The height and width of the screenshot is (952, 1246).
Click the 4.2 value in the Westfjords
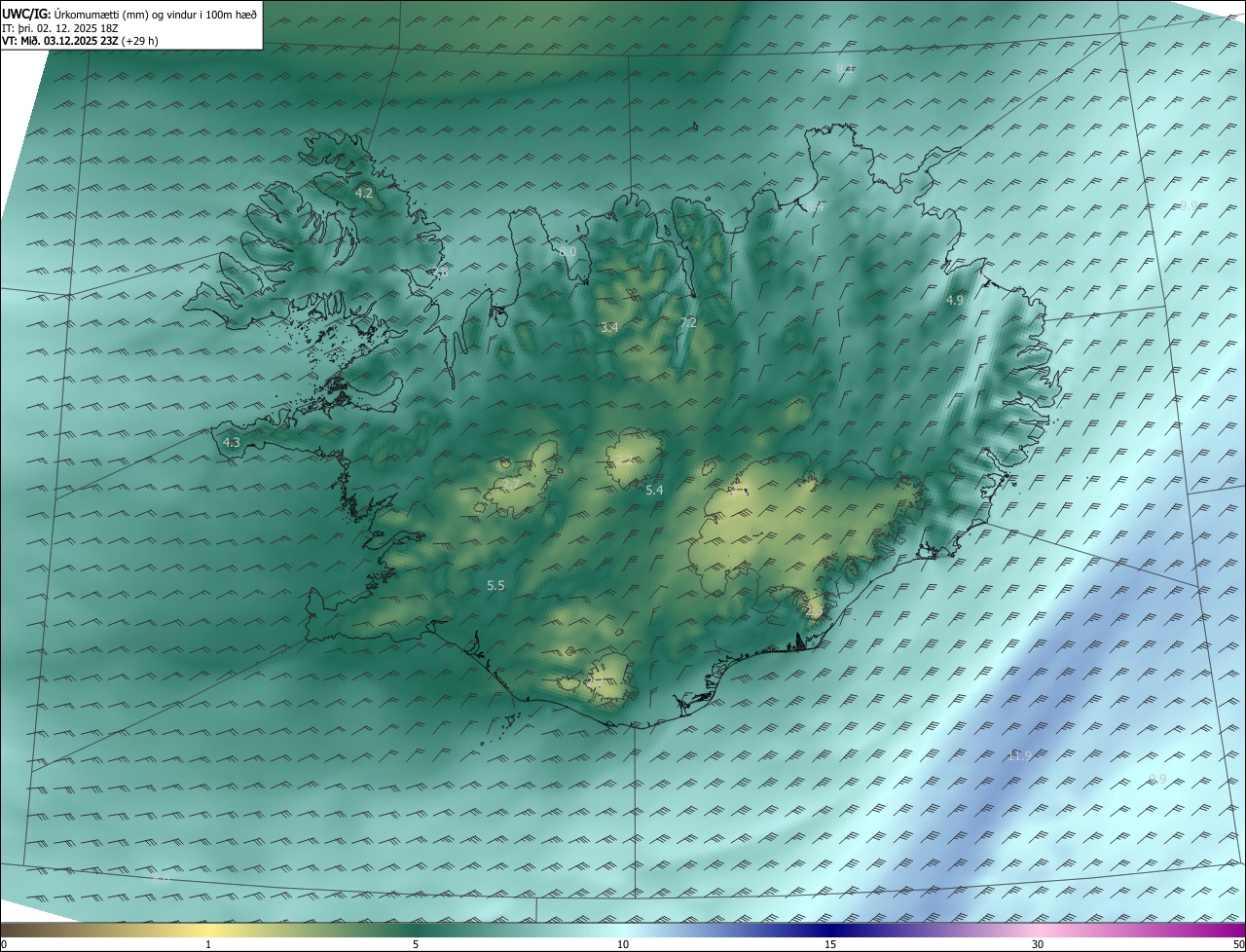point(363,193)
